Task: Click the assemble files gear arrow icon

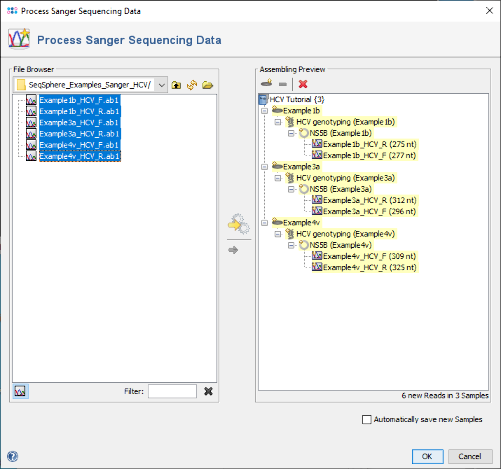Action: pos(239,224)
